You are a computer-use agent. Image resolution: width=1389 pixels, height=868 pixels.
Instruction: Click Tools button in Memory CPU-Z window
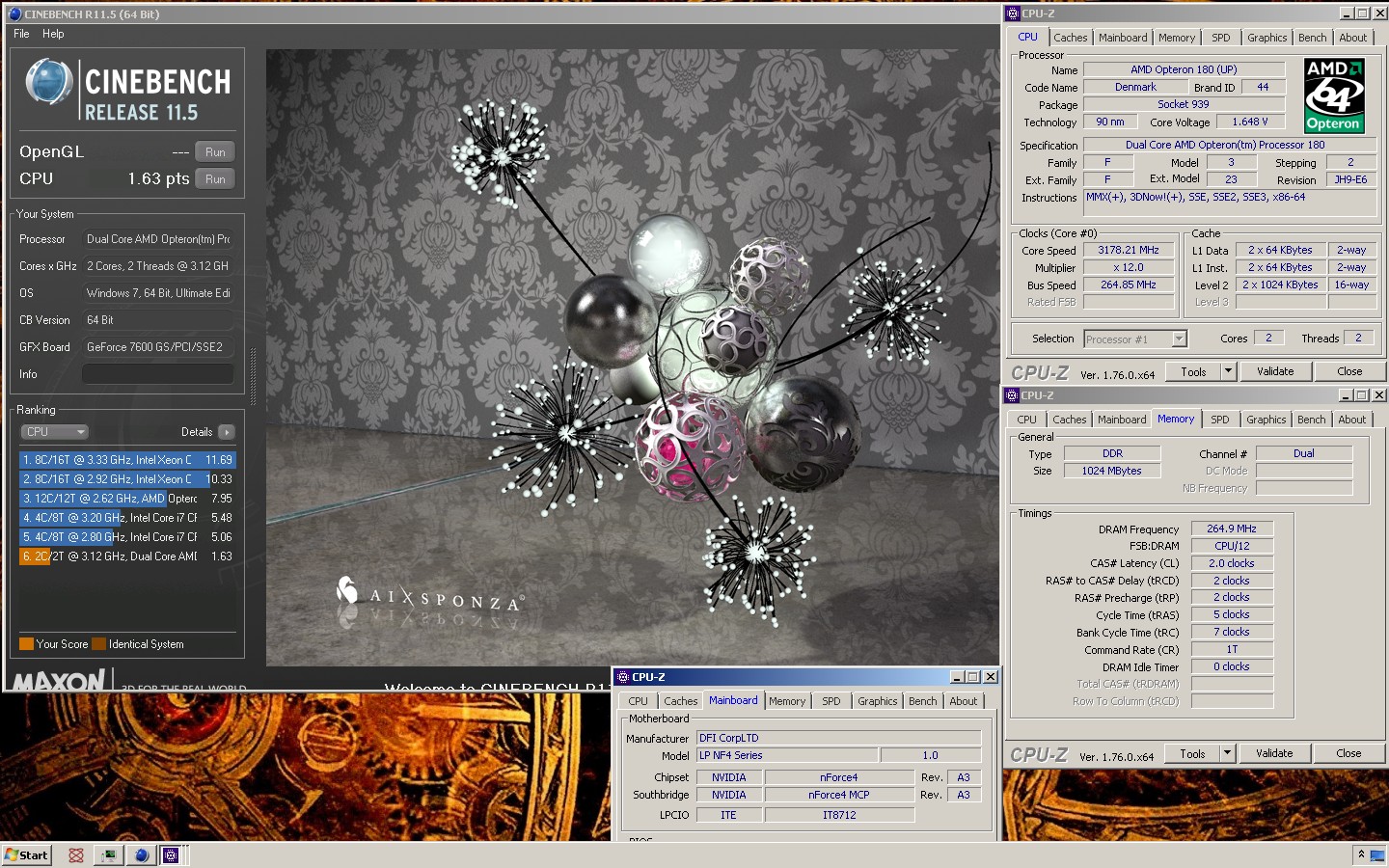point(1192,753)
